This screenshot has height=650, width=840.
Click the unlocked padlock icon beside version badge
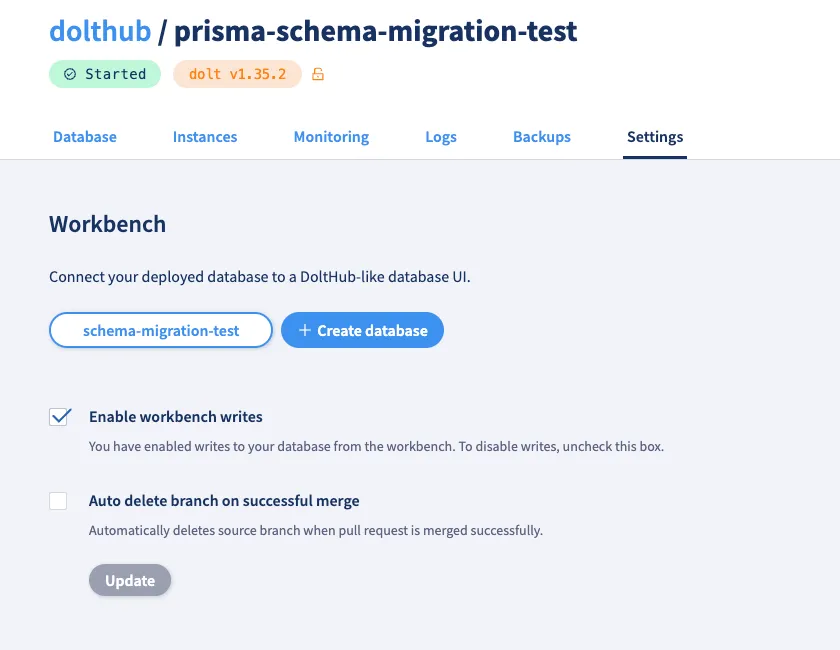318,73
